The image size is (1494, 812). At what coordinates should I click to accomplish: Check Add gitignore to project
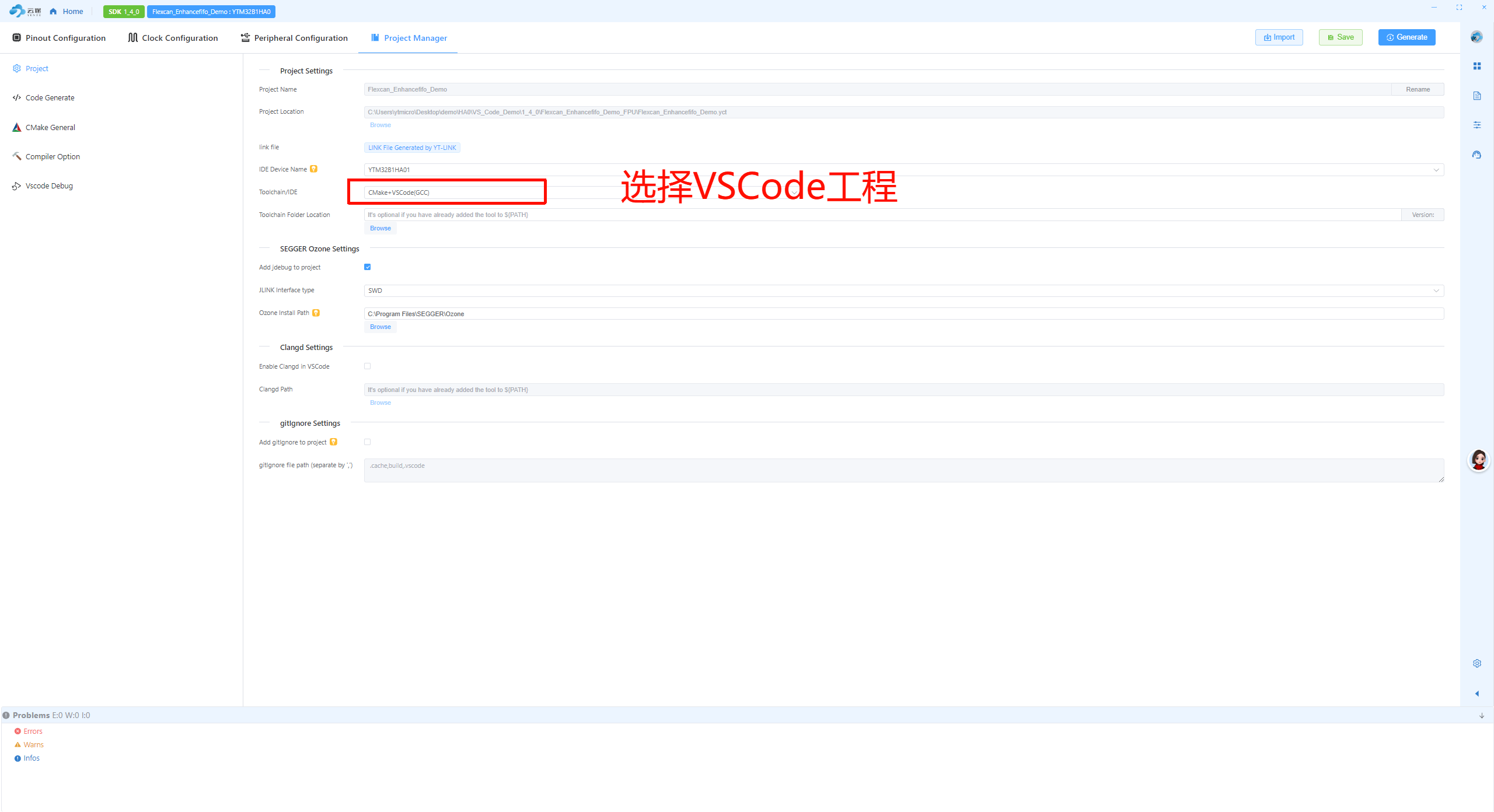367,442
